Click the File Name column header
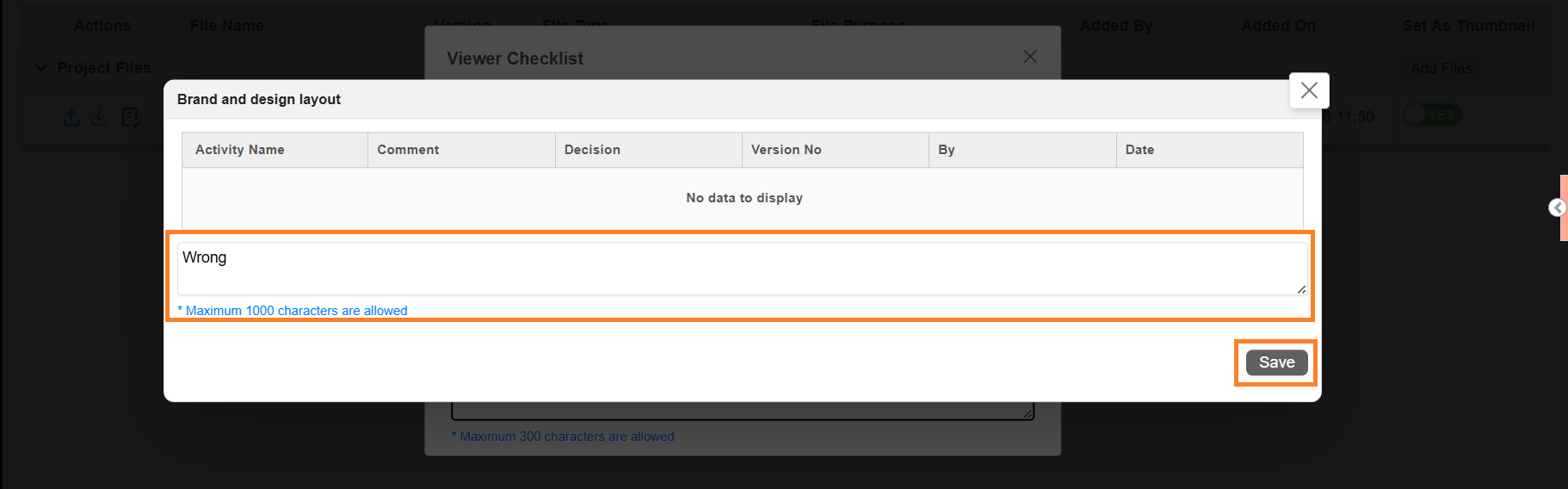This screenshot has height=489, width=1568. (227, 26)
